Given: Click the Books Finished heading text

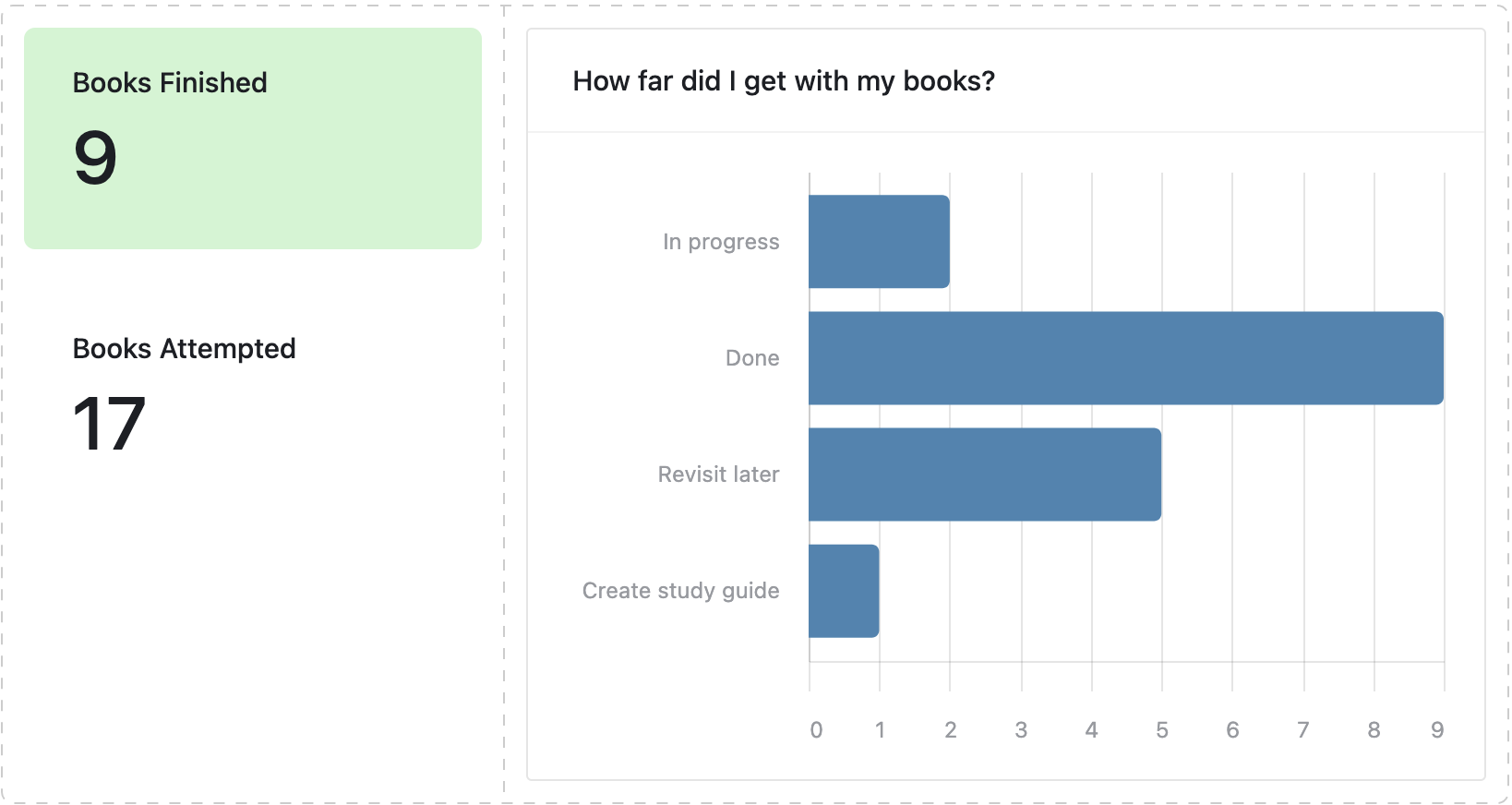Looking at the screenshot, I should tap(170, 83).
